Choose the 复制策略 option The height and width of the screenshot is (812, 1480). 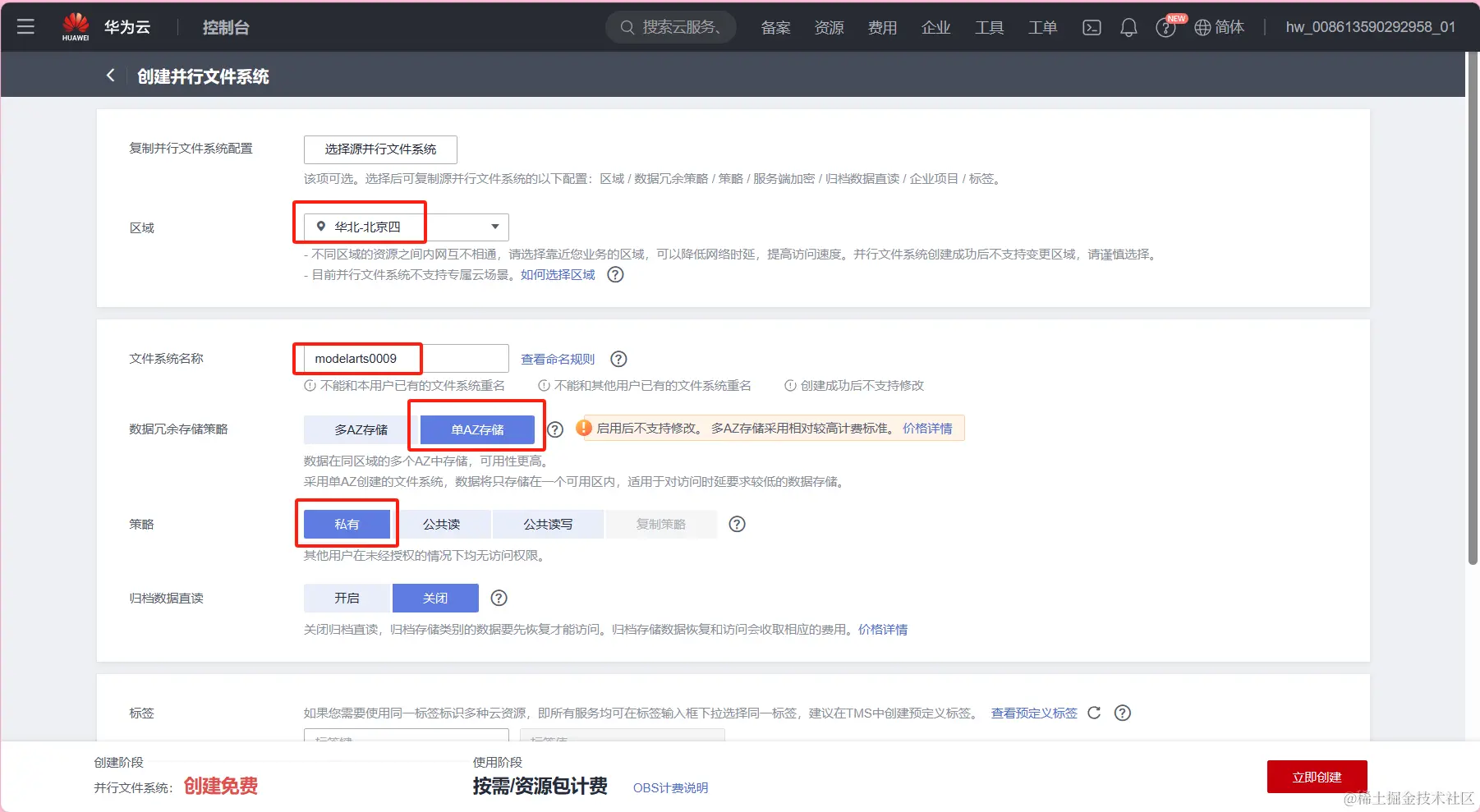[661, 524]
